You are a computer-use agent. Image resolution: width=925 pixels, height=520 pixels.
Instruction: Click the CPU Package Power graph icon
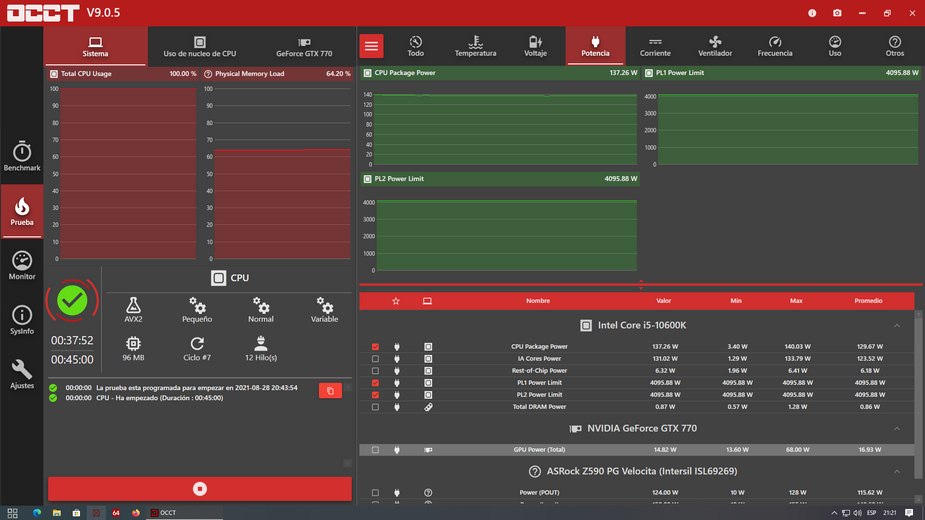coord(368,73)
